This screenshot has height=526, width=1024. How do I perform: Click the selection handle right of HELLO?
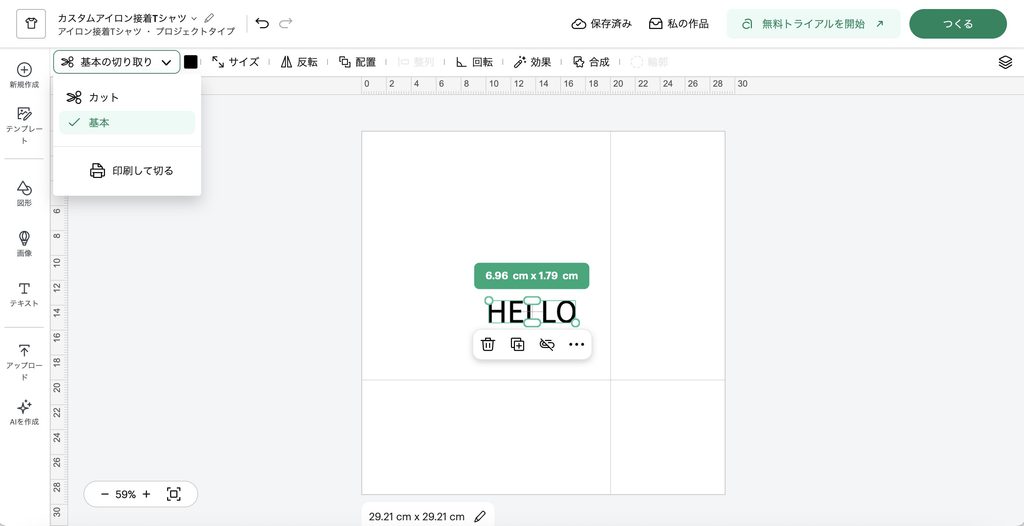click(x=575, y=323)
